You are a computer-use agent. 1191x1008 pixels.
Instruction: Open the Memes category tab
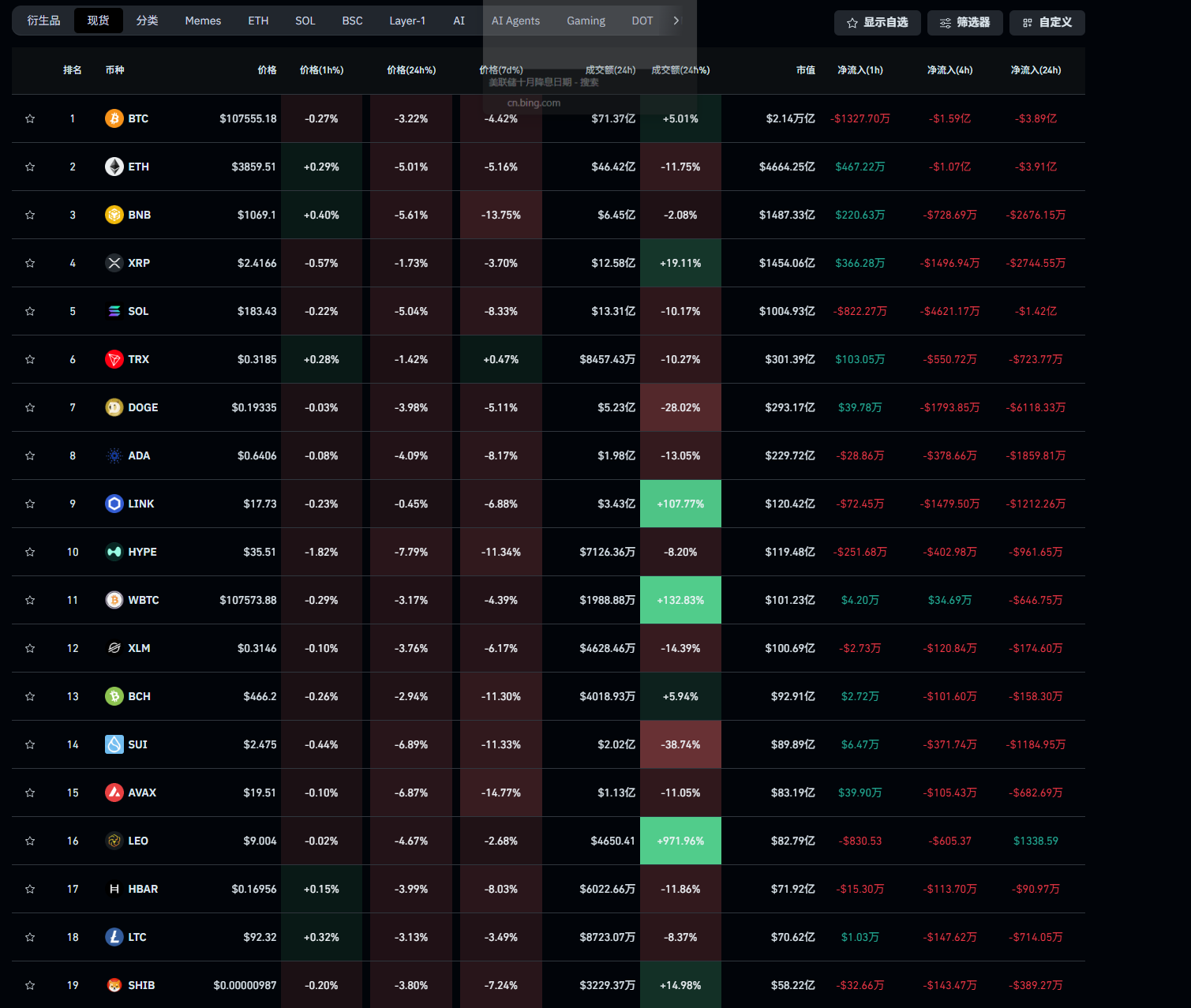coord(203,21)
